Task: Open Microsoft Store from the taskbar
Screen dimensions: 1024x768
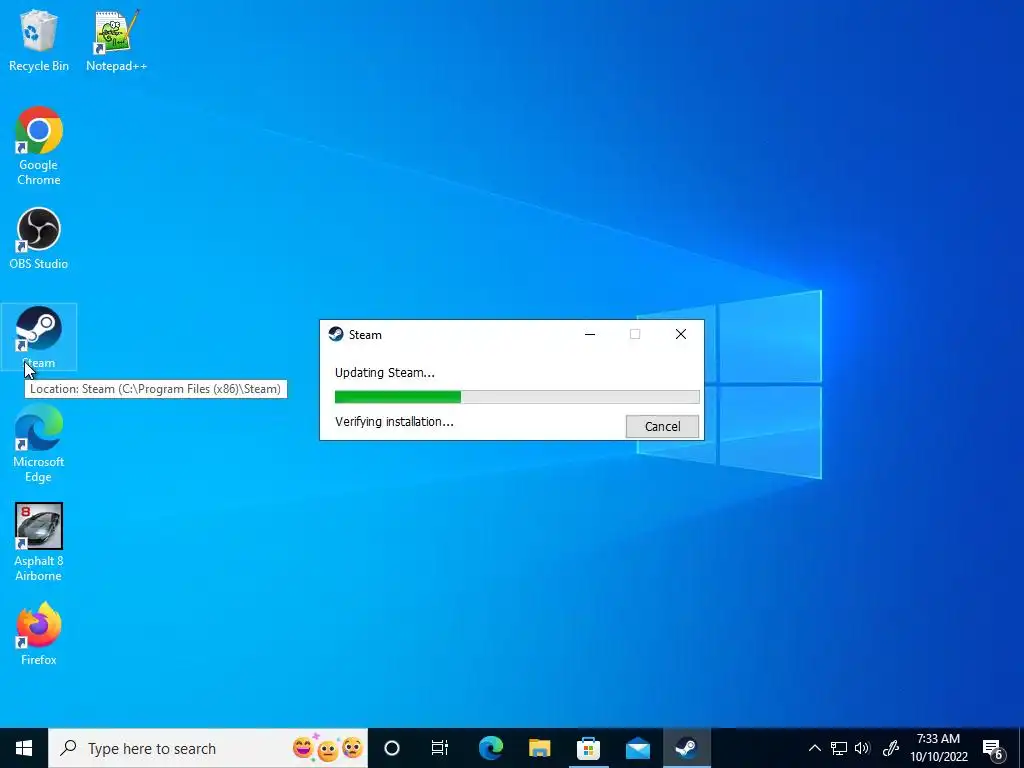Action: click(x=588, y=748)
